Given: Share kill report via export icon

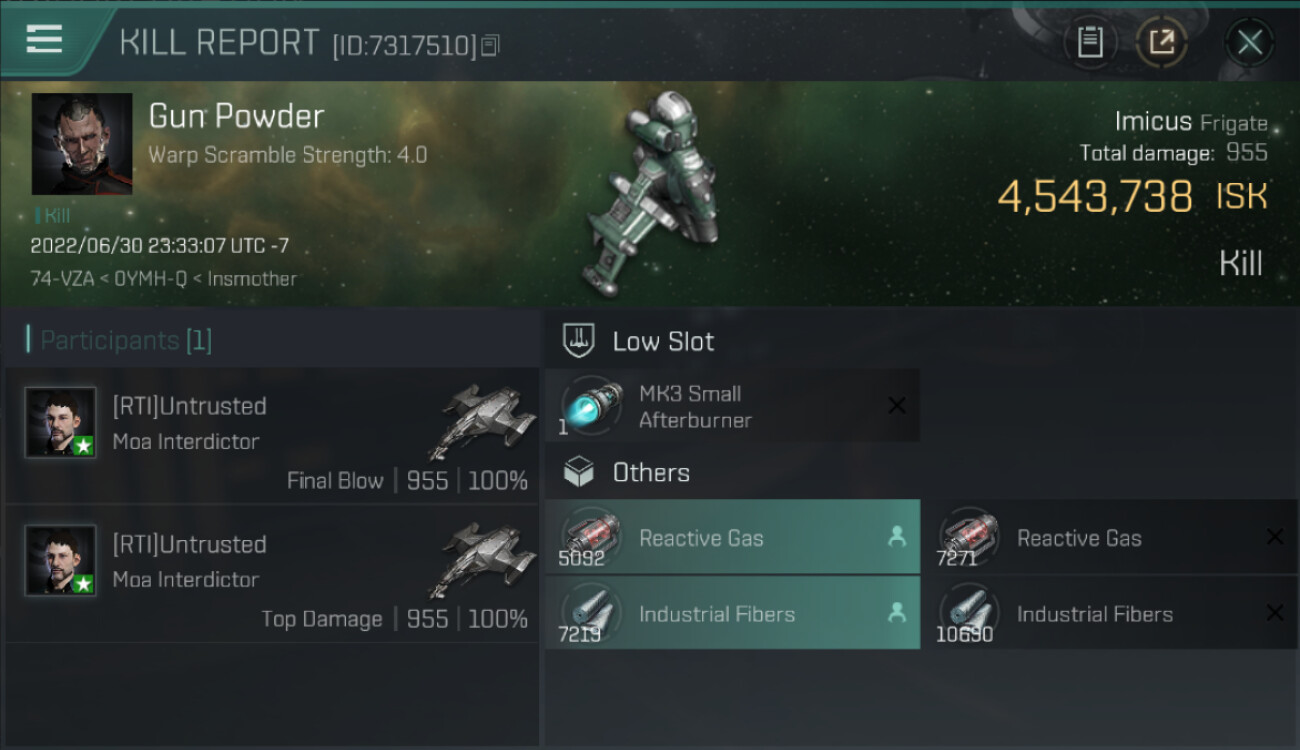Looking at the screenshot, I should (1161, 42).
